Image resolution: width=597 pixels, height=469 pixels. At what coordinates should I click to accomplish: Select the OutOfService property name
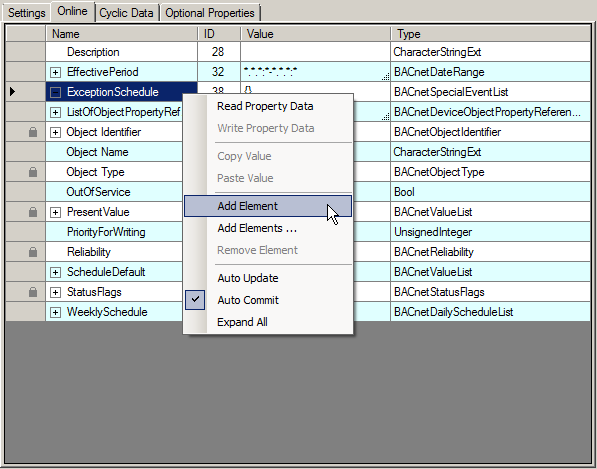pyautogui.click(x=98, y=192)
